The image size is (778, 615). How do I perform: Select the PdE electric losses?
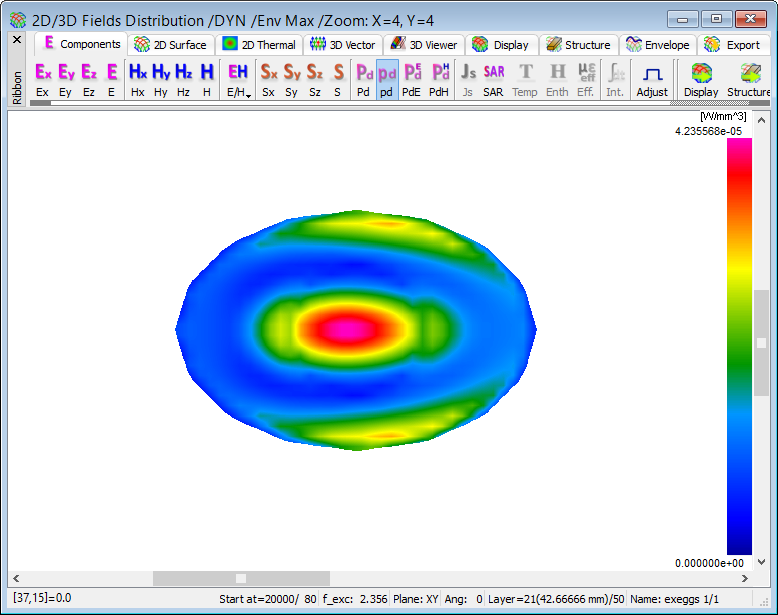pos(412,79)
